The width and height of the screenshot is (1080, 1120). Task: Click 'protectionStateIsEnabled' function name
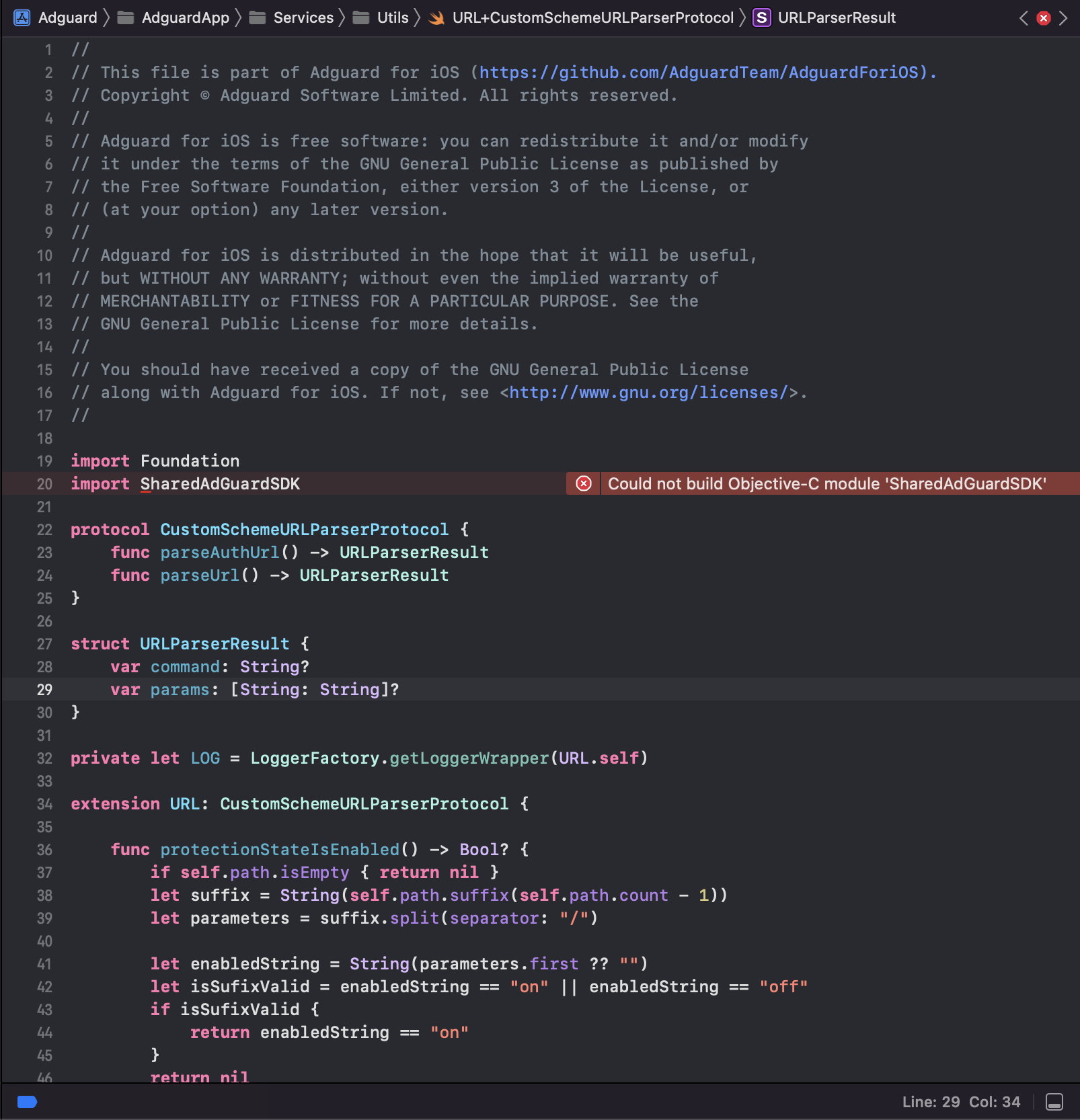coord(280,850)
